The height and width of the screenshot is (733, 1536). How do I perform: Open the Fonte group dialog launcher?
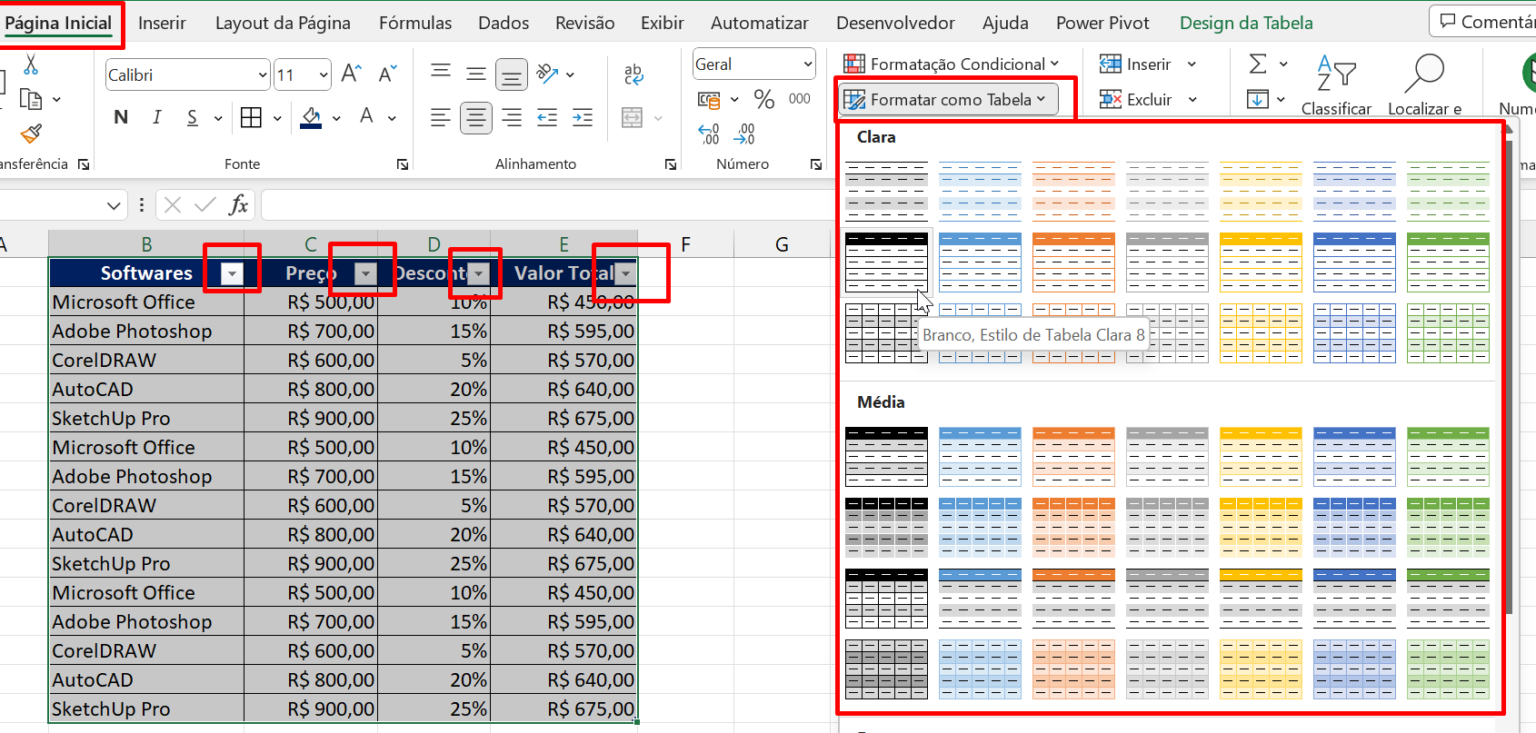pos(402,164)
